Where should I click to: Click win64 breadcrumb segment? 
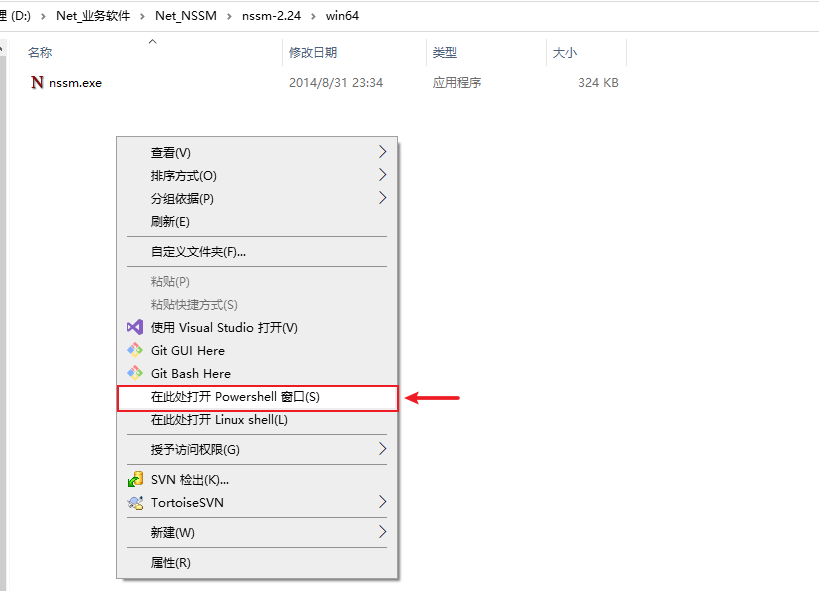342,16
